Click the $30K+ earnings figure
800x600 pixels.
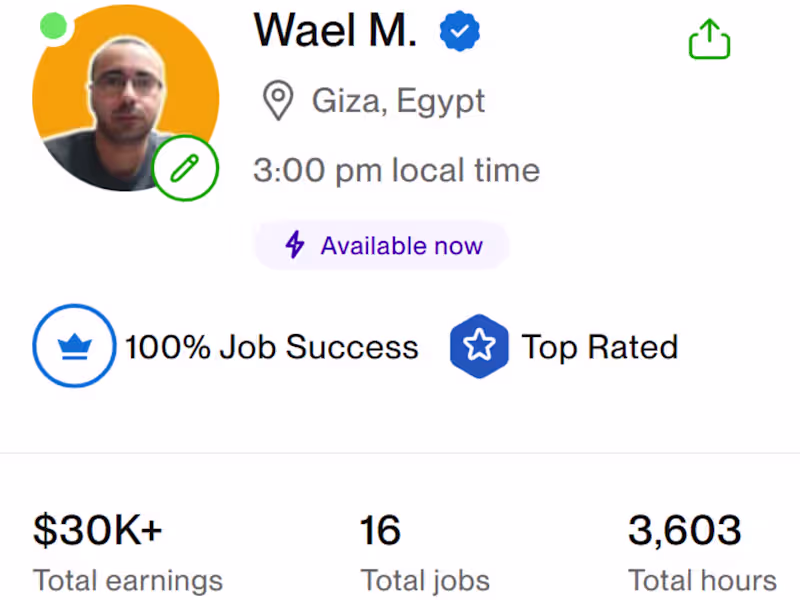97,531
